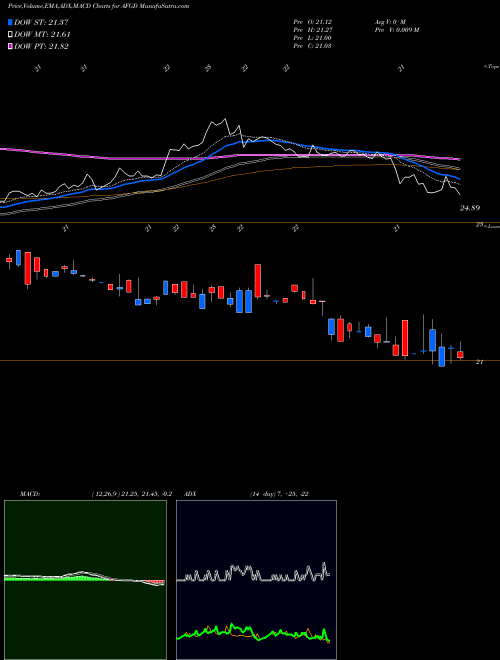Click the 'ADX' panel heading

(x=190, y=494)
